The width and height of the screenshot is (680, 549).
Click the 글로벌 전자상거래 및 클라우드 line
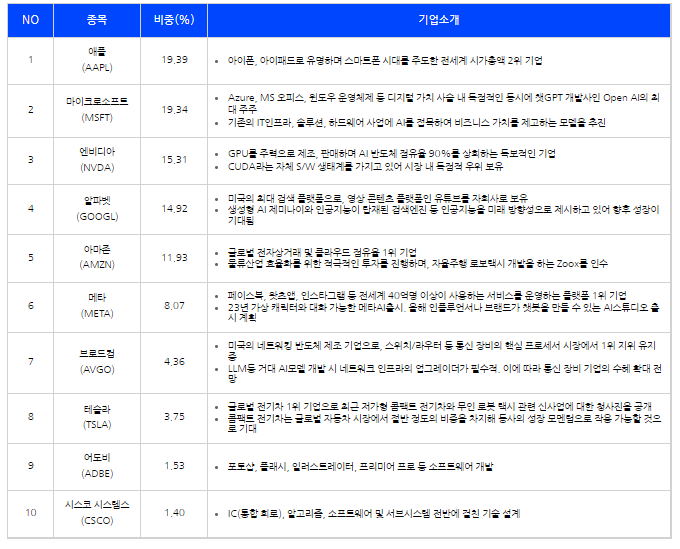[322, 252]
